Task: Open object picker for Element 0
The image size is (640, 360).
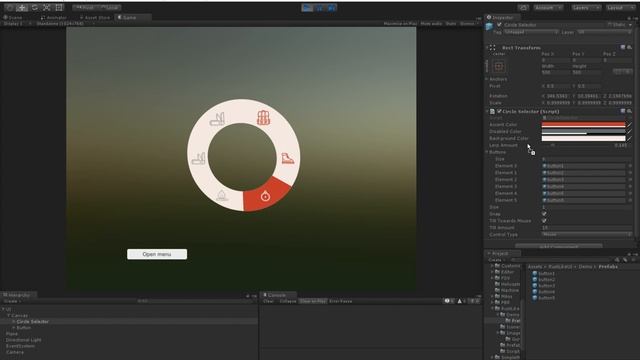Action: tap(630, 166)
